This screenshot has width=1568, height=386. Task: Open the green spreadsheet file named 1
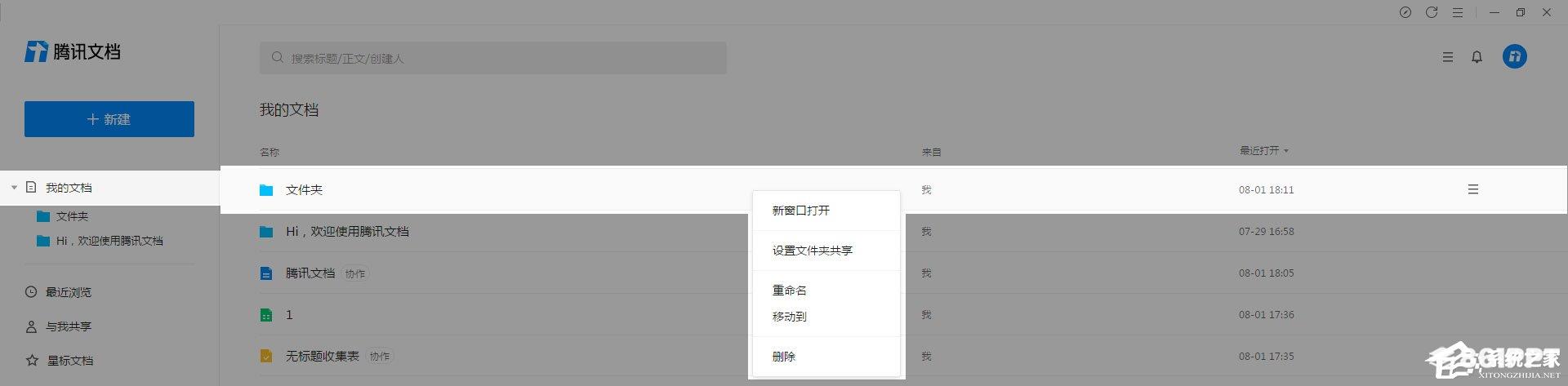[288, 314]
